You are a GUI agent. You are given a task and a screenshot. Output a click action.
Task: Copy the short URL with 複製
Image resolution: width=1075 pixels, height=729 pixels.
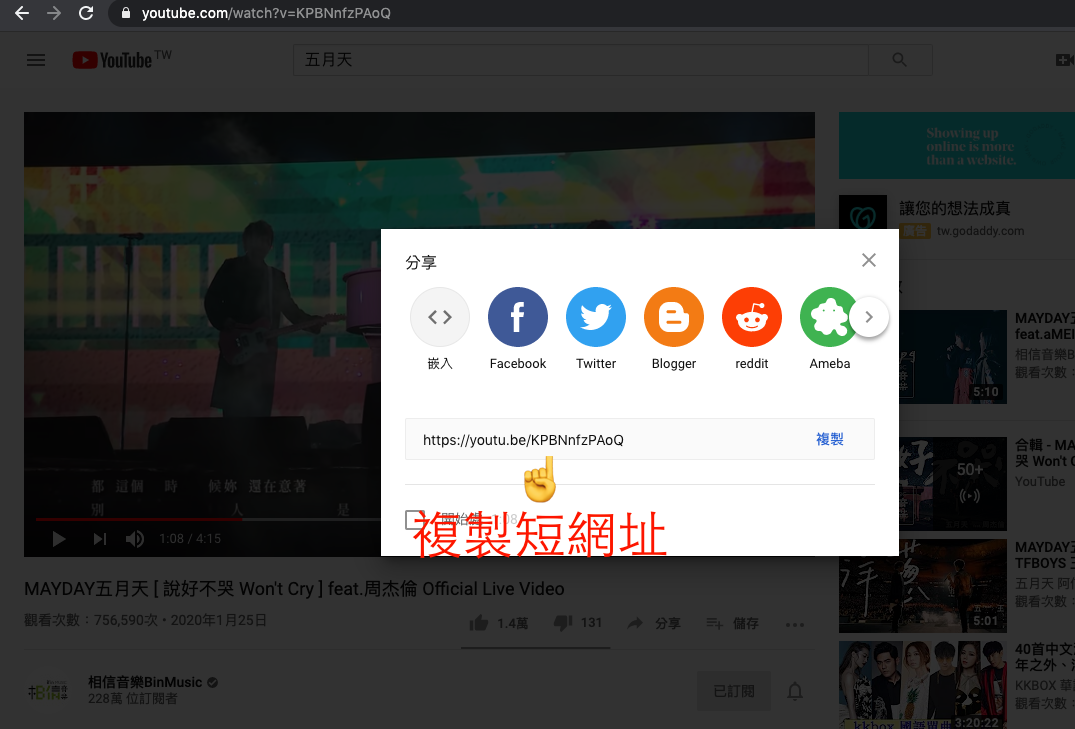click(x=830, y=439)
